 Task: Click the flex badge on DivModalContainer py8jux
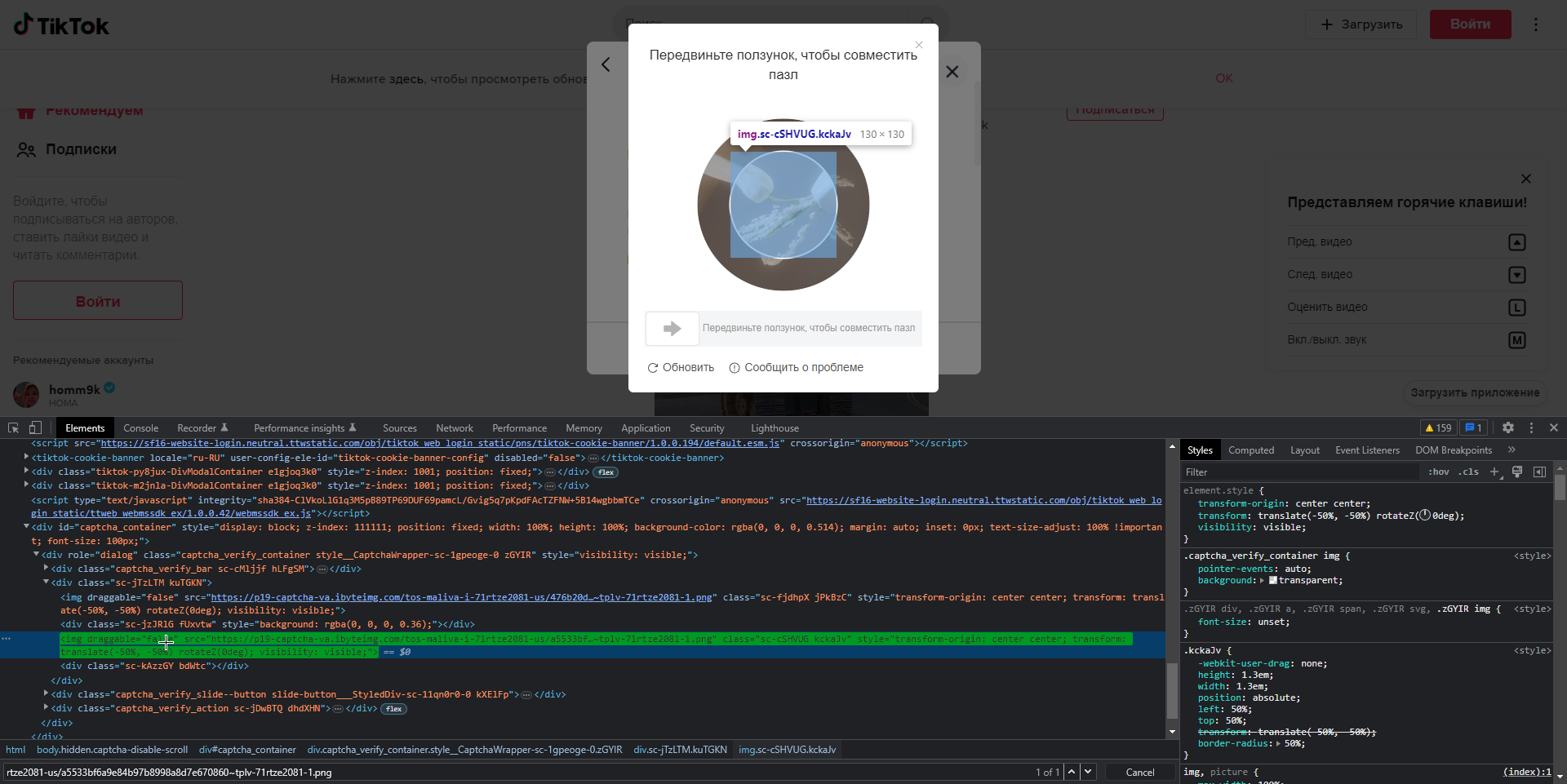[606, 472]
